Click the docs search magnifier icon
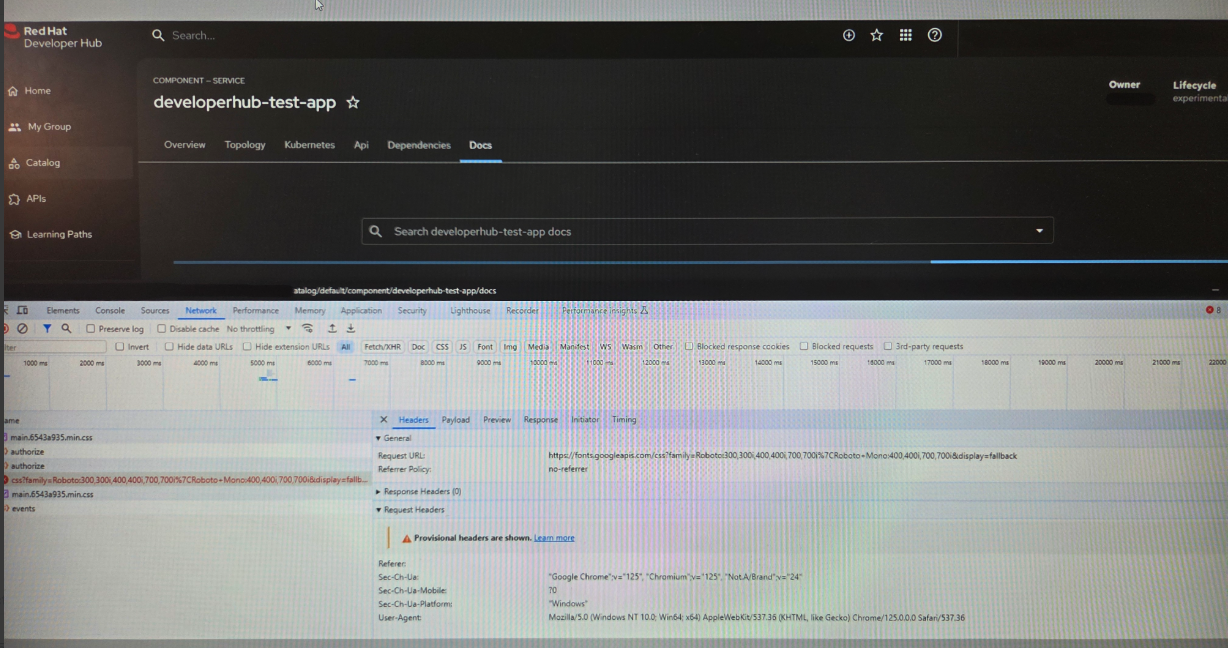The image size is (1228, 648). click(376, 231)
